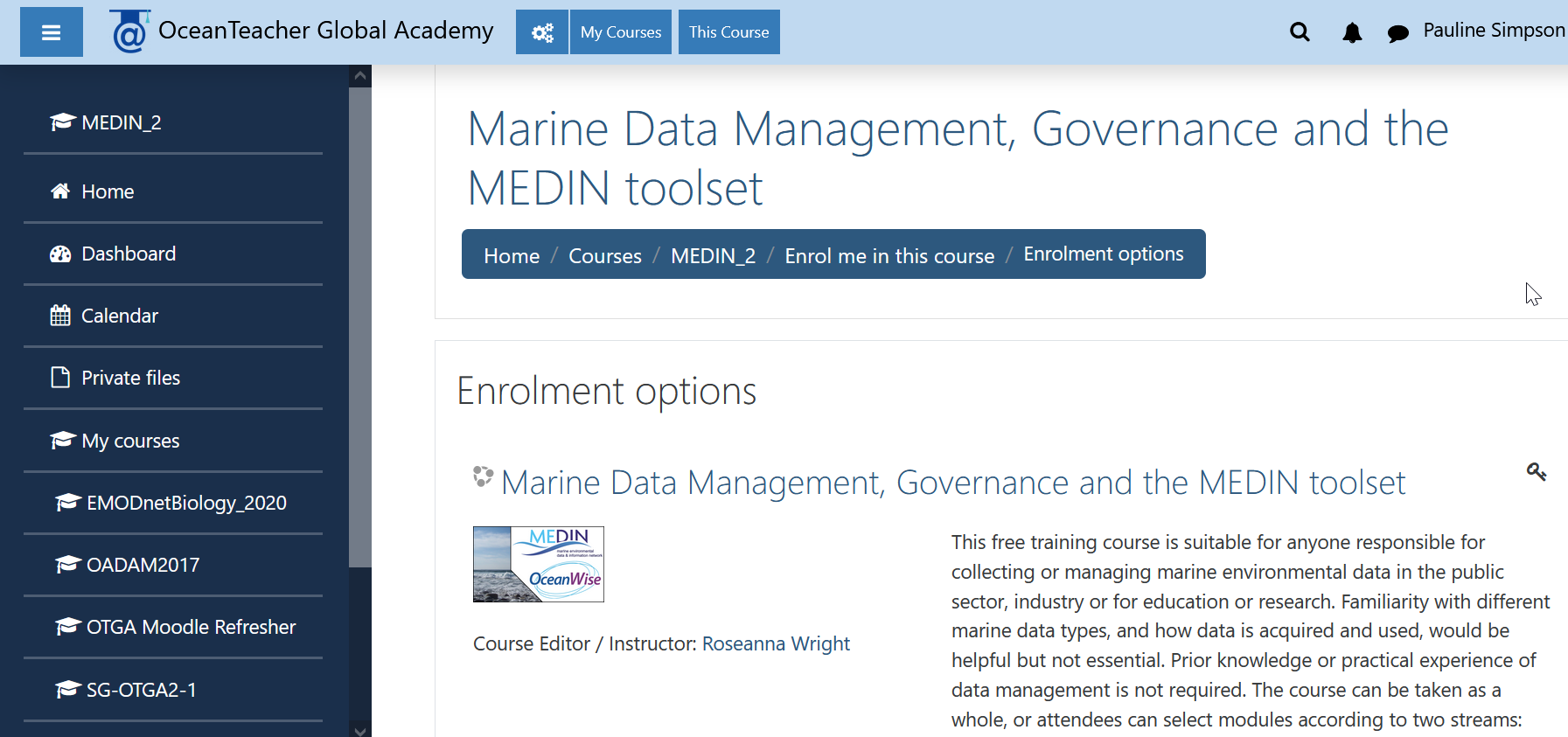Toggle the hamburger side menu button
The height and width of the screenshot is (737, 1568).
[51, 32]
